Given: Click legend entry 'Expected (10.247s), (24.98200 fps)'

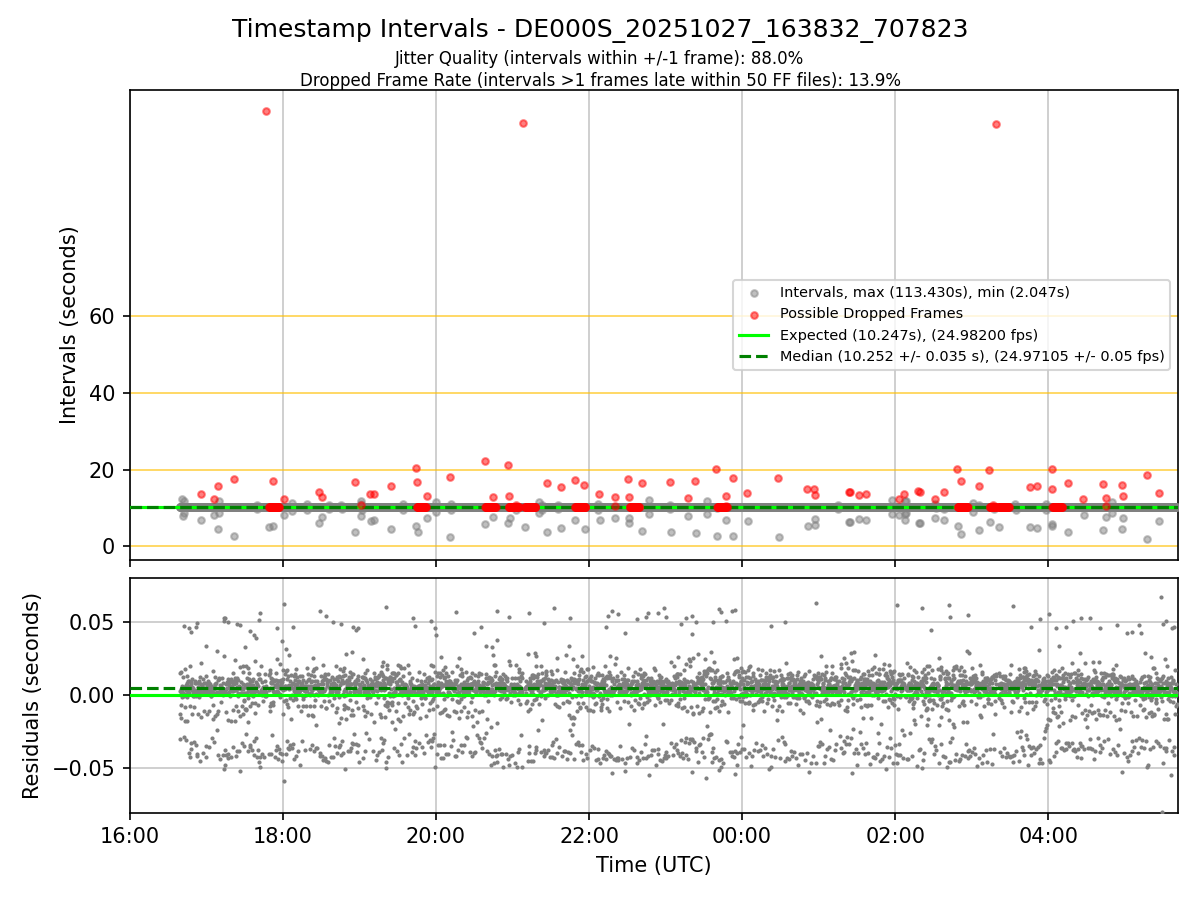Looking at the screenshot, I should click(909, 335).
